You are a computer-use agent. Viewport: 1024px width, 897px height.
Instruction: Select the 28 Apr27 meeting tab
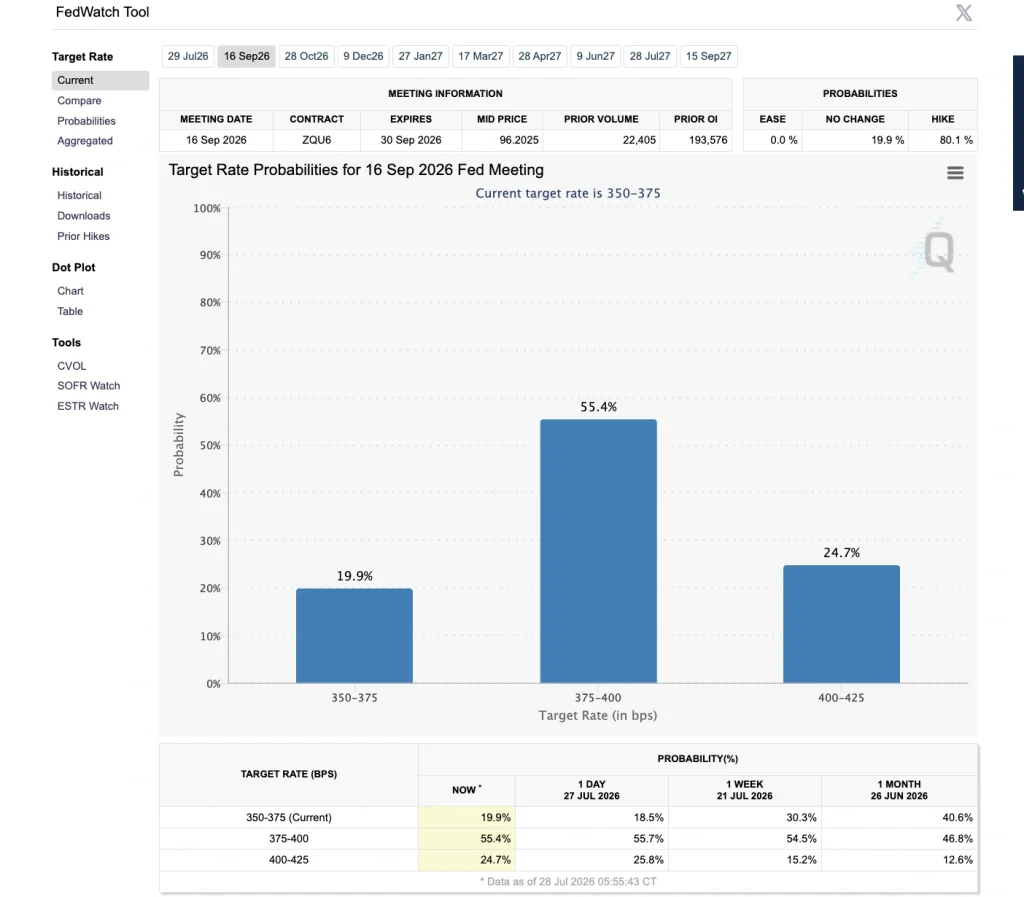tap(539, 56)
